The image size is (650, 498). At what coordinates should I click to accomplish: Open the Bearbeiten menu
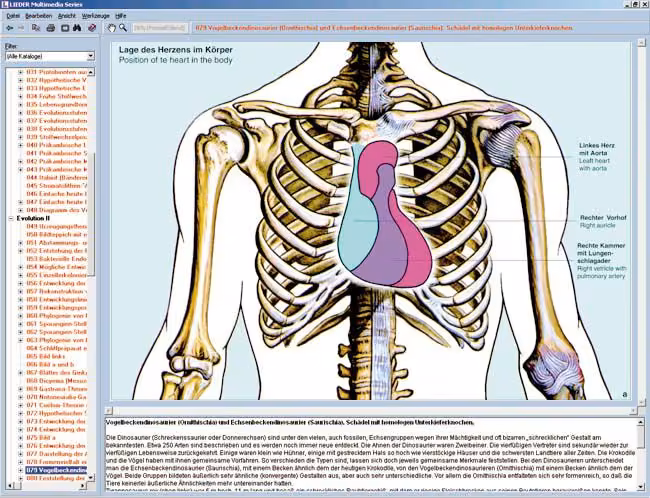(x=39, y=16)
